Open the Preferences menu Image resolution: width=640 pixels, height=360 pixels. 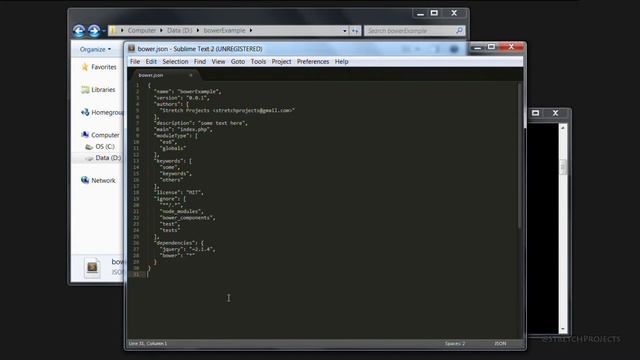point(313,62)
